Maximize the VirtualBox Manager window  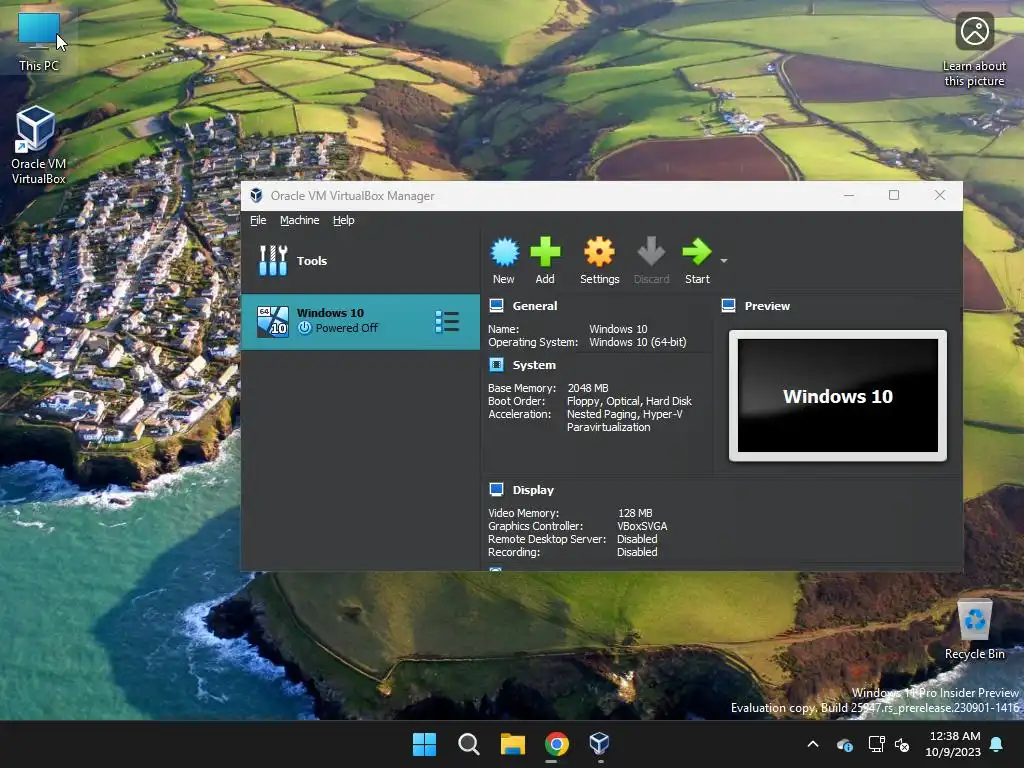tap(894, 195)
